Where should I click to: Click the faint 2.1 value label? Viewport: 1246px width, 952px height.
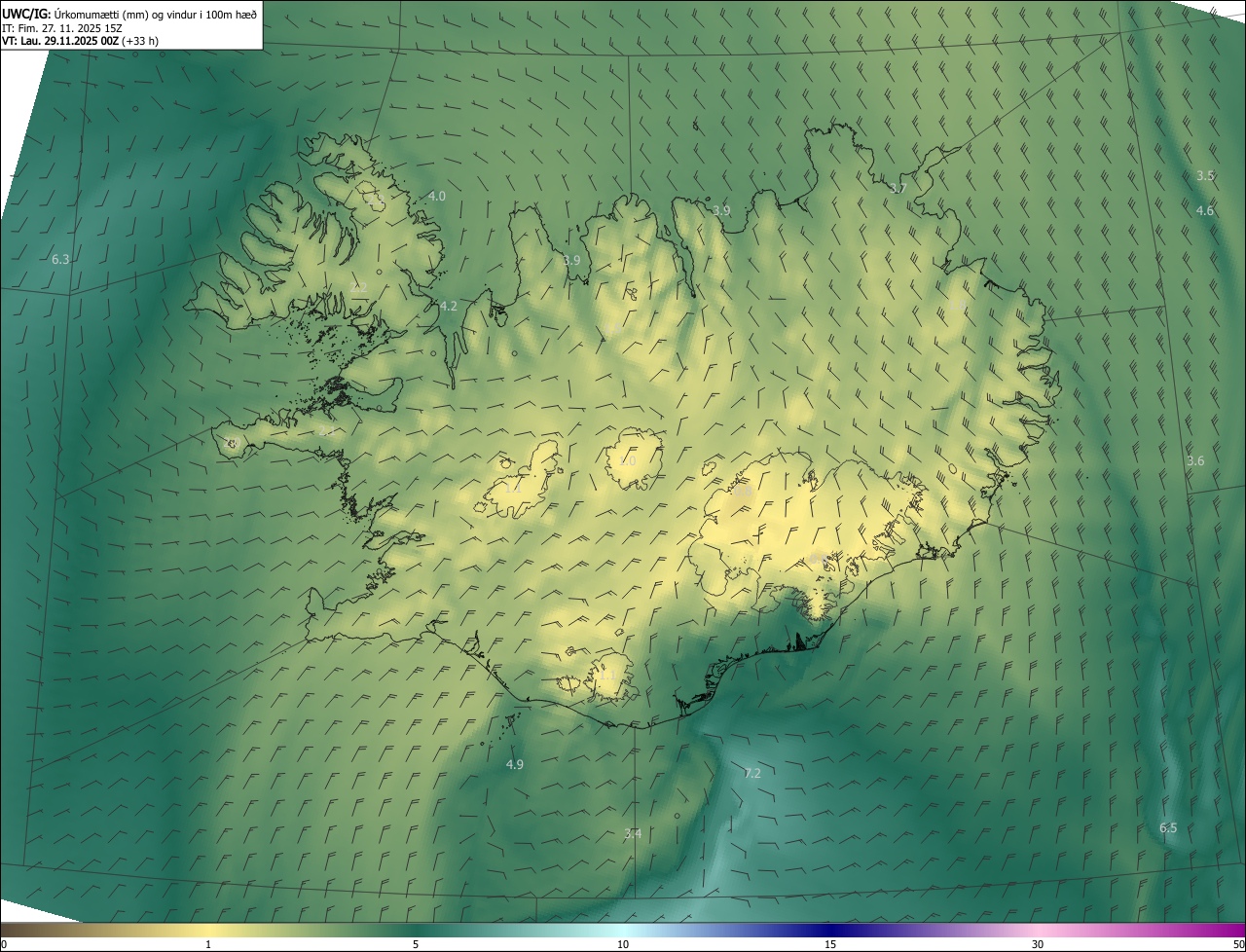(327, 429)
